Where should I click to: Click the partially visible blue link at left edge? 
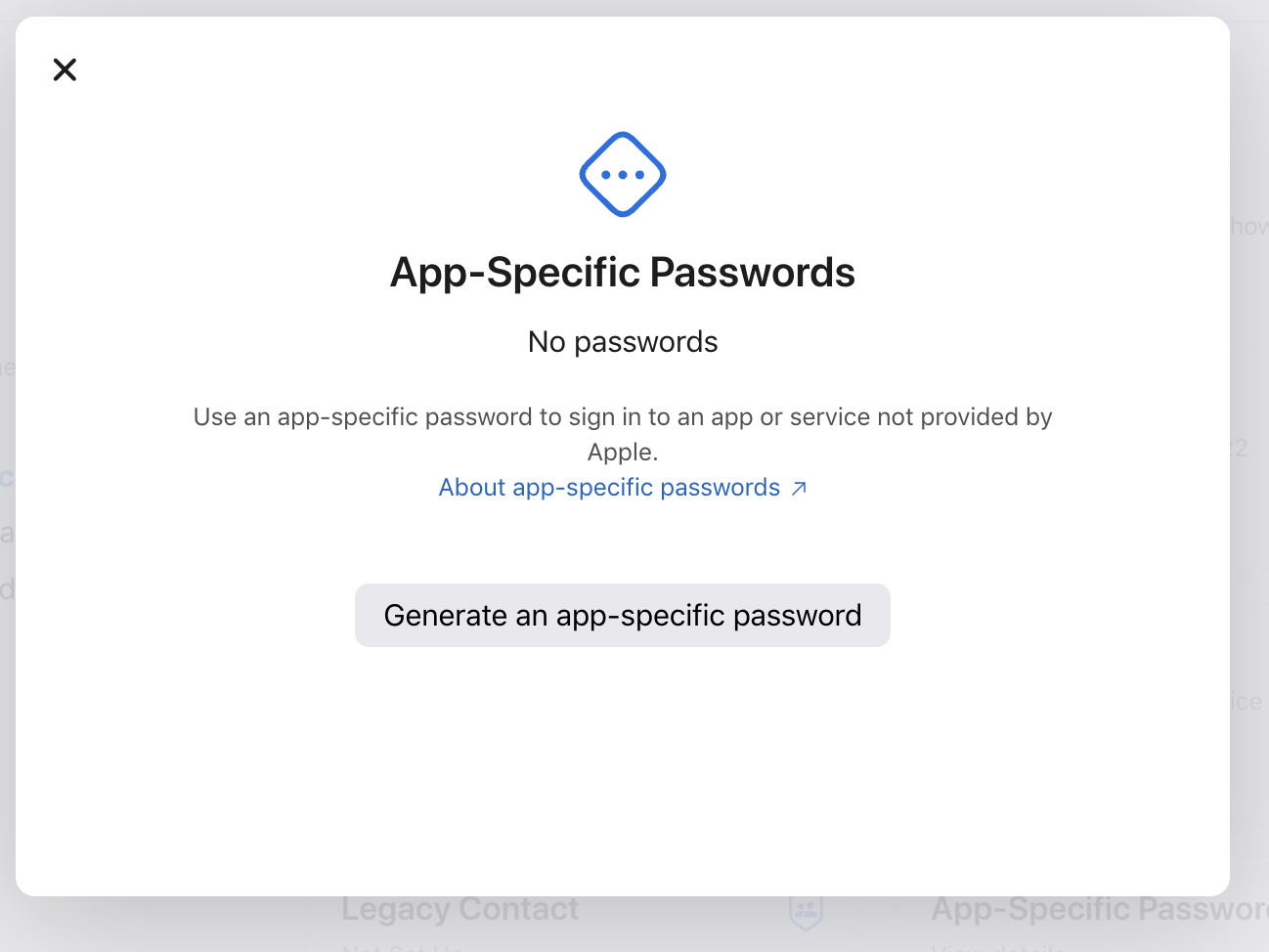(7, 478)
